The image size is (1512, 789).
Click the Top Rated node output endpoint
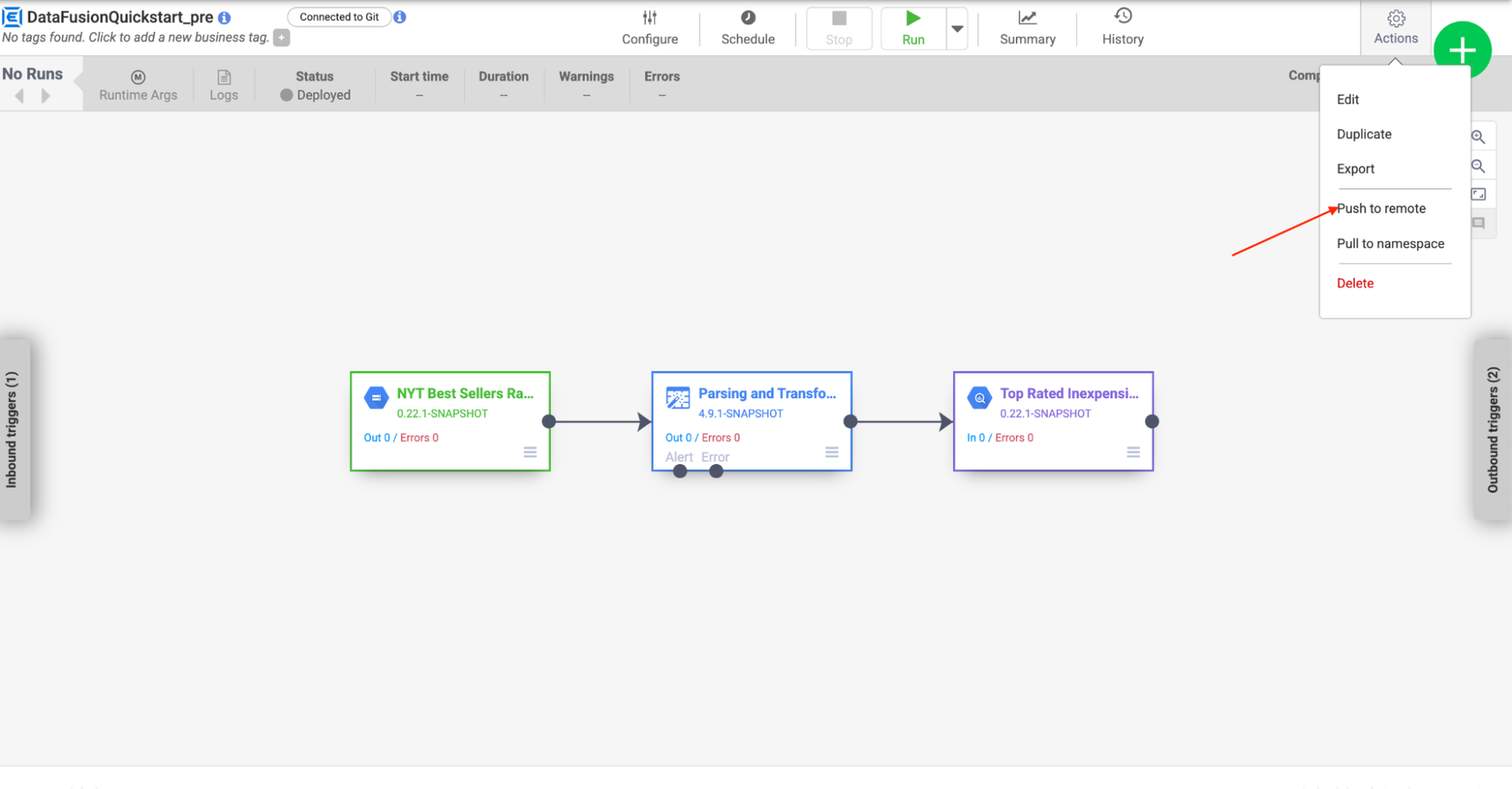pyautogui.click(x=1152, y=421)
